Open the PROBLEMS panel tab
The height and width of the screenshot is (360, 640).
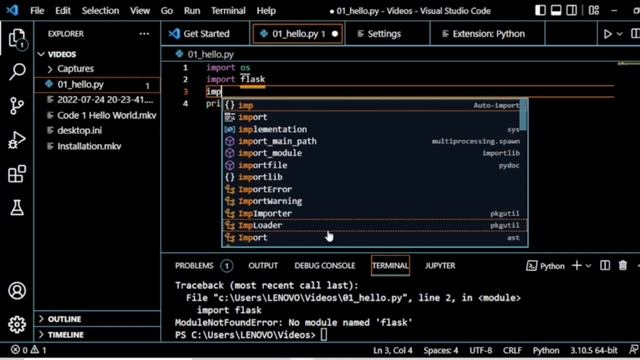pyautogui.click(x=204, y=266)
